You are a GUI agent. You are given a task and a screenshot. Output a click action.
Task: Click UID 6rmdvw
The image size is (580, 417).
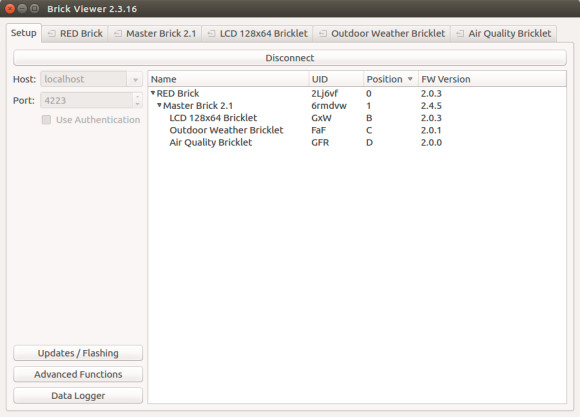329,105
